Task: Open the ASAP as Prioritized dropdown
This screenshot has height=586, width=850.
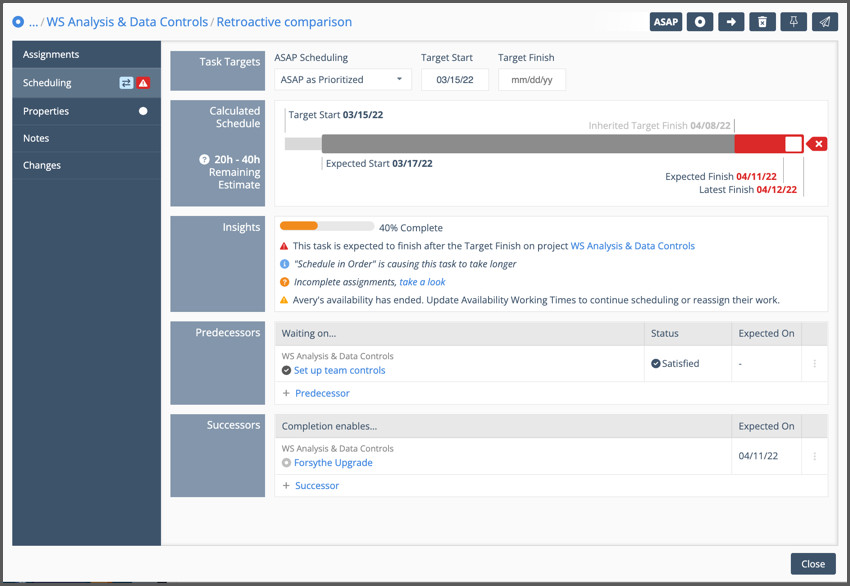Action: [x=343, y=80]
